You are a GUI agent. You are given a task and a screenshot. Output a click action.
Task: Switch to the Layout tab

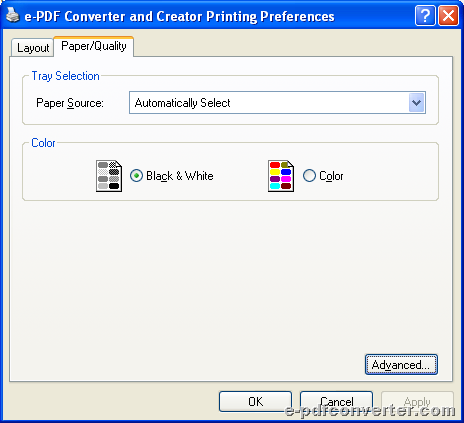[x=33, y=48]
